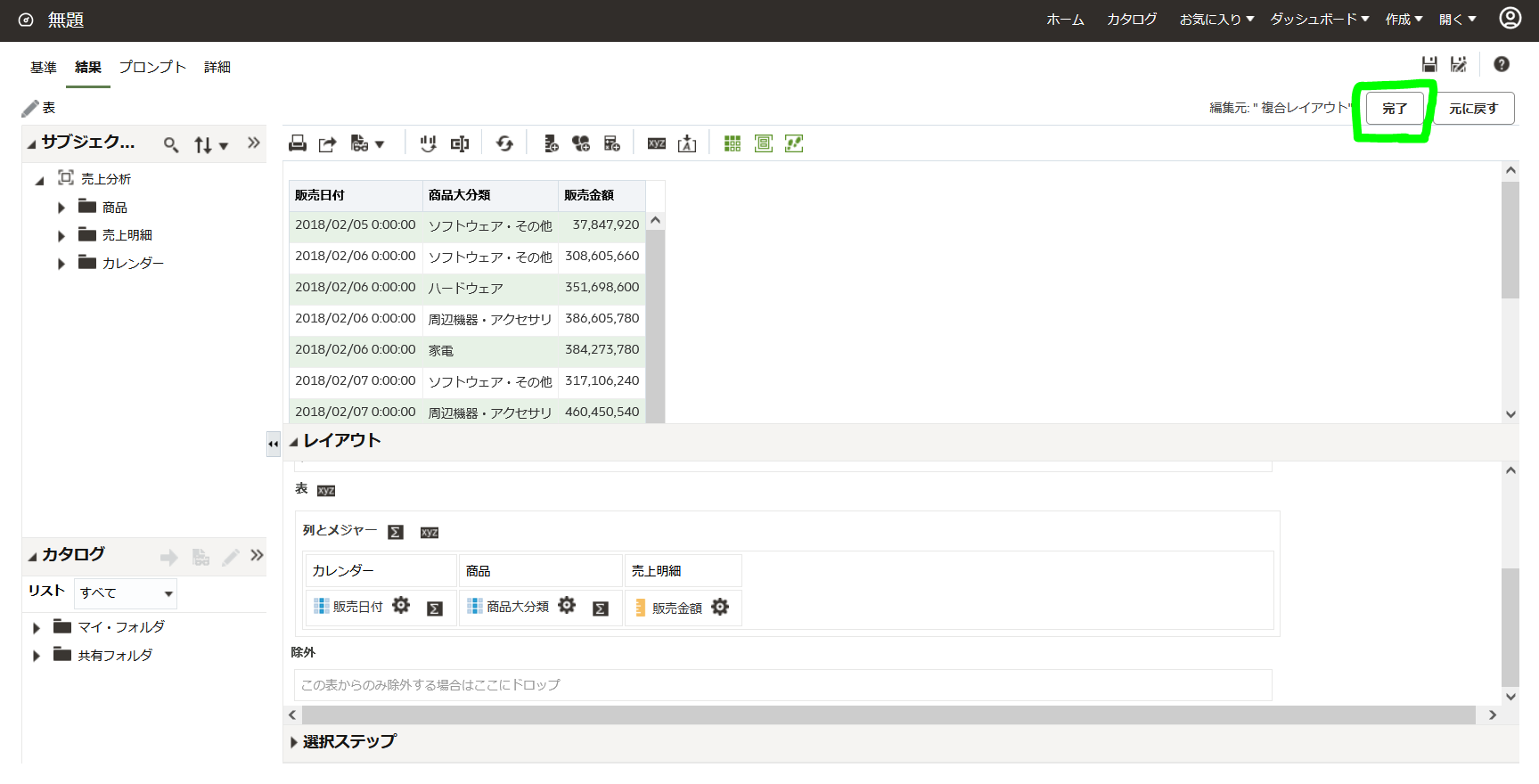Click the catalog pane more options chevron
Screen dimensions: 1539x784
(x=257, y=555)
